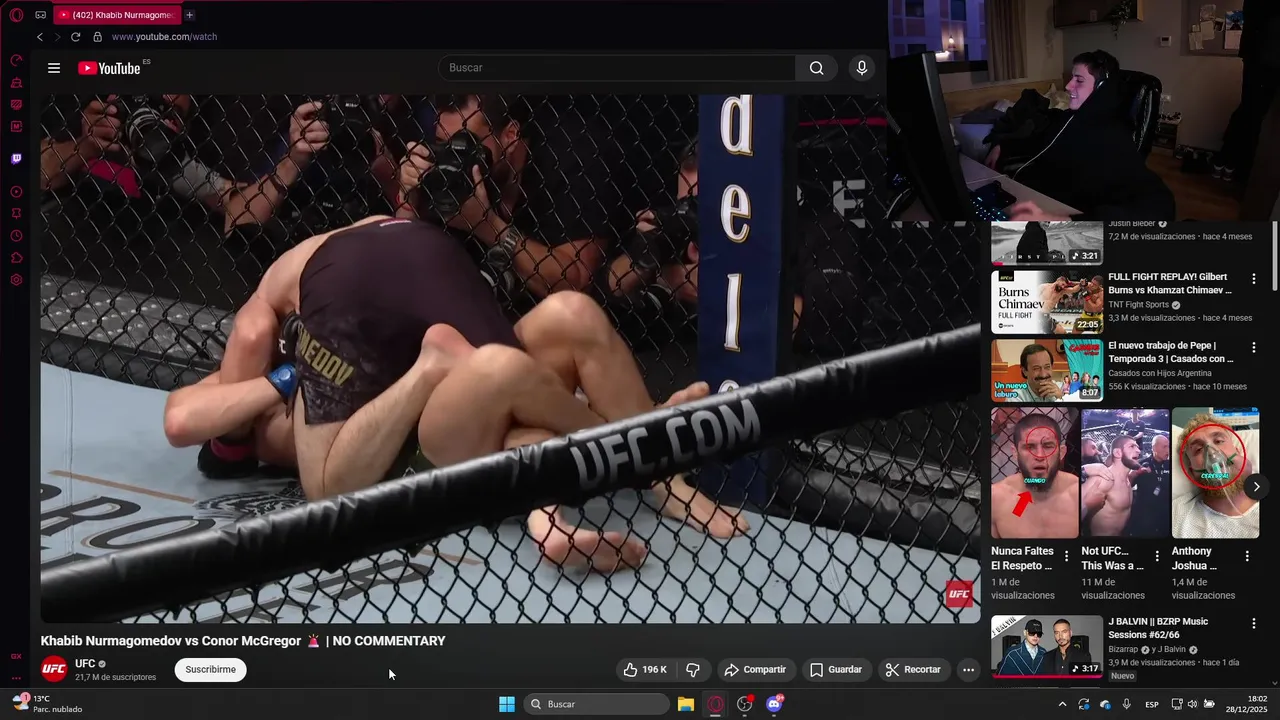Click the site security padlock icon
The width and height of the screenshot is (1280, 720).
(97, 37)
